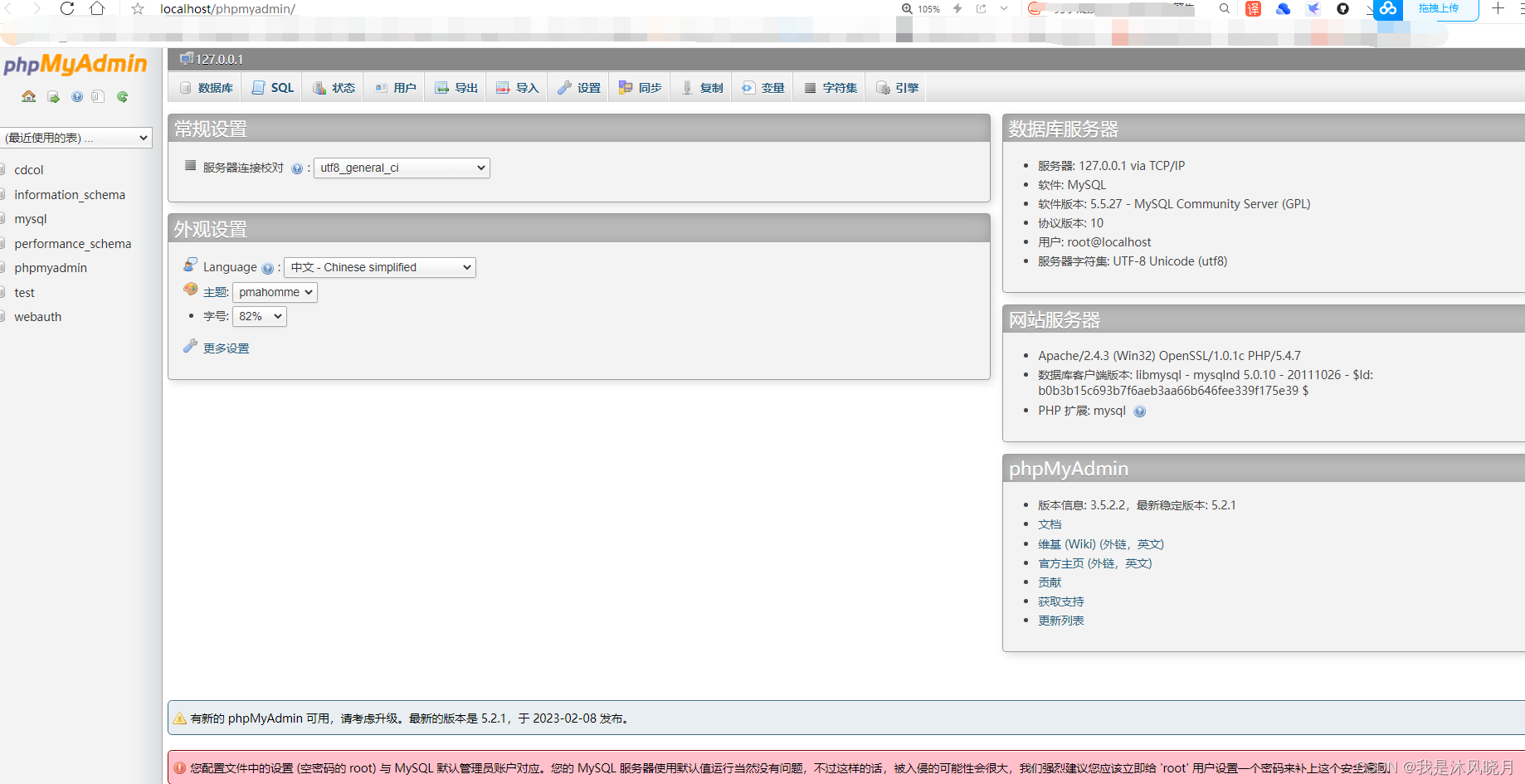Open the 设置 tab
This screenshot has width=1525, height=784.
pyautogui.click(x=579, y=88)
